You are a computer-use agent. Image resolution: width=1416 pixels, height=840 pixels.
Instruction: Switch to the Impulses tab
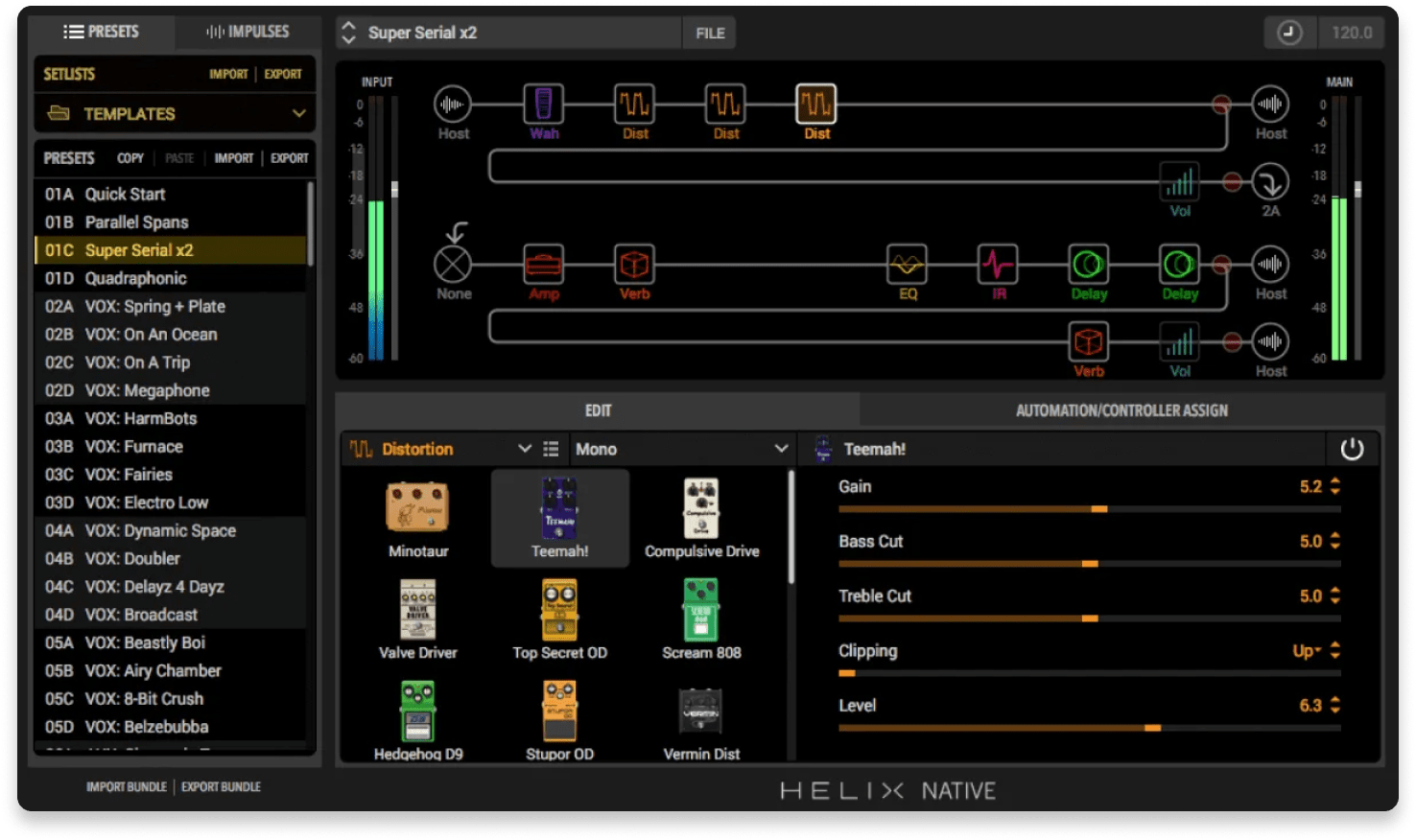(x=247, y=32)
